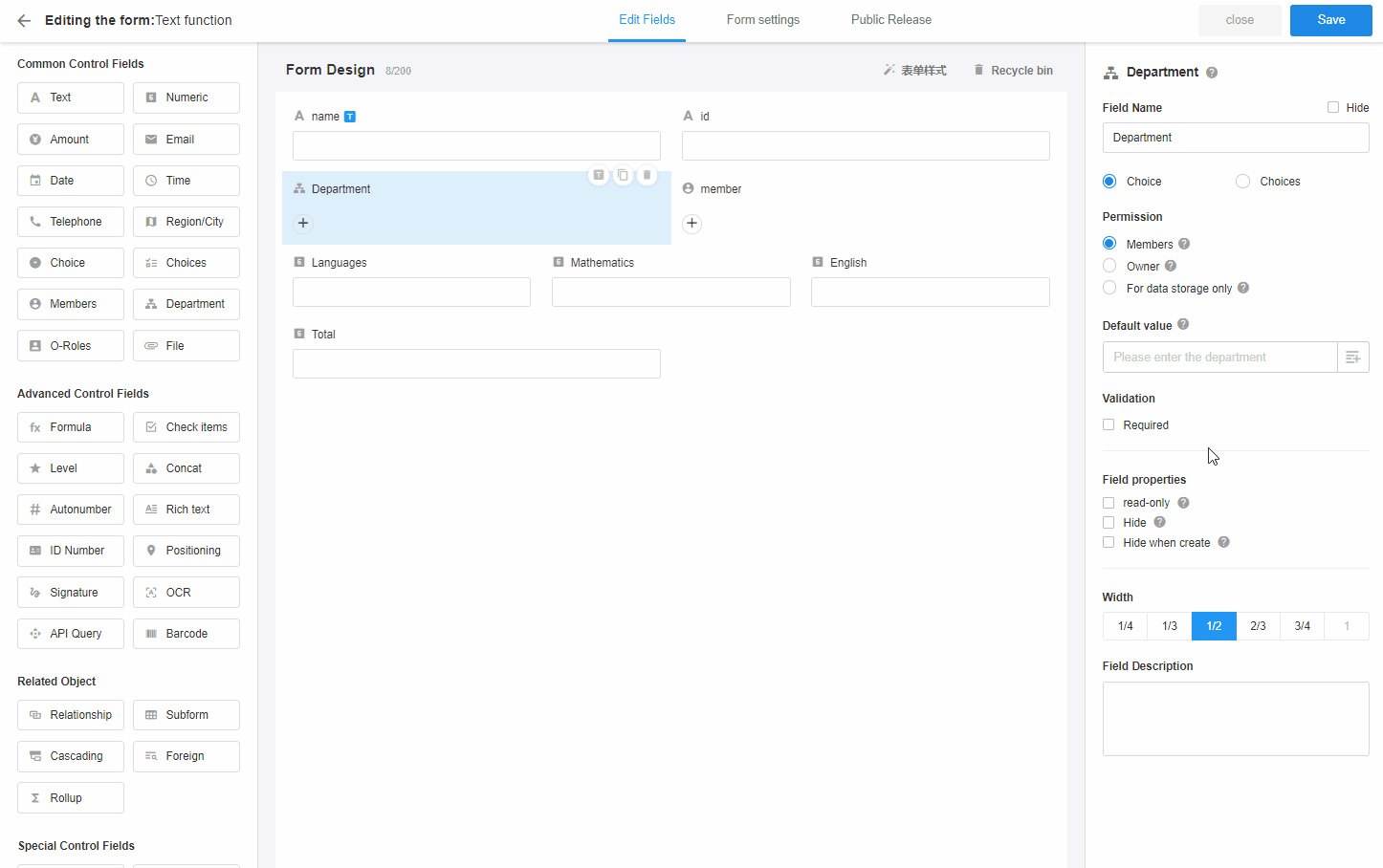Set Department field as title using T icon
This screenshot has height=868, width=1383.
(599, 175)
